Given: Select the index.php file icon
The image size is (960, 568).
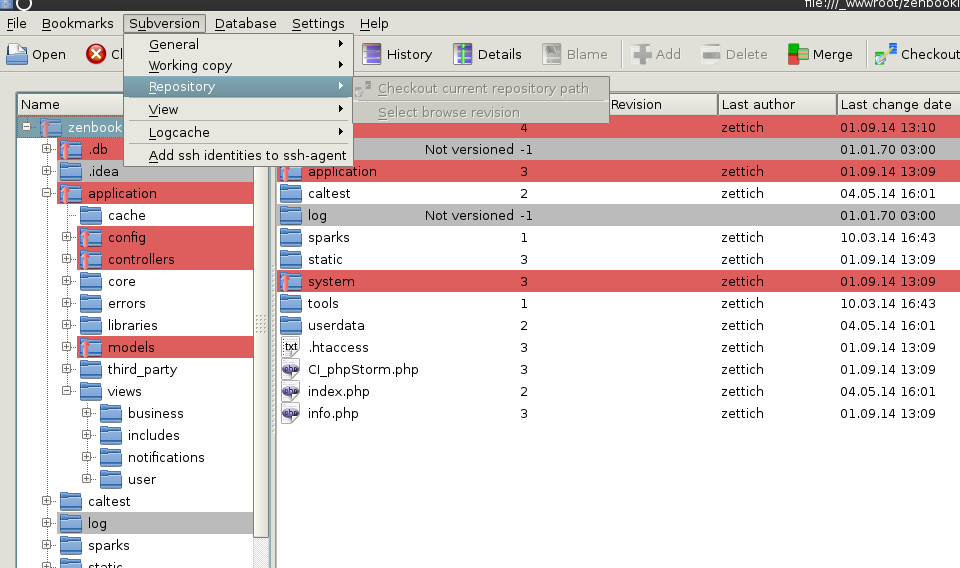Looking at the screenshot, I should 291,391.
